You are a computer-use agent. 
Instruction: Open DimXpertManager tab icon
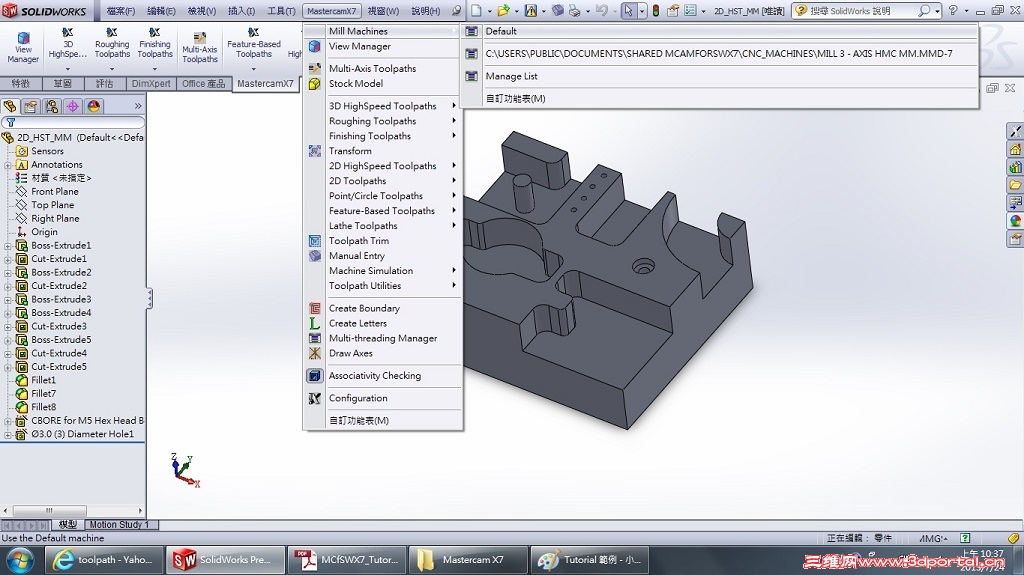coord(72,106)
